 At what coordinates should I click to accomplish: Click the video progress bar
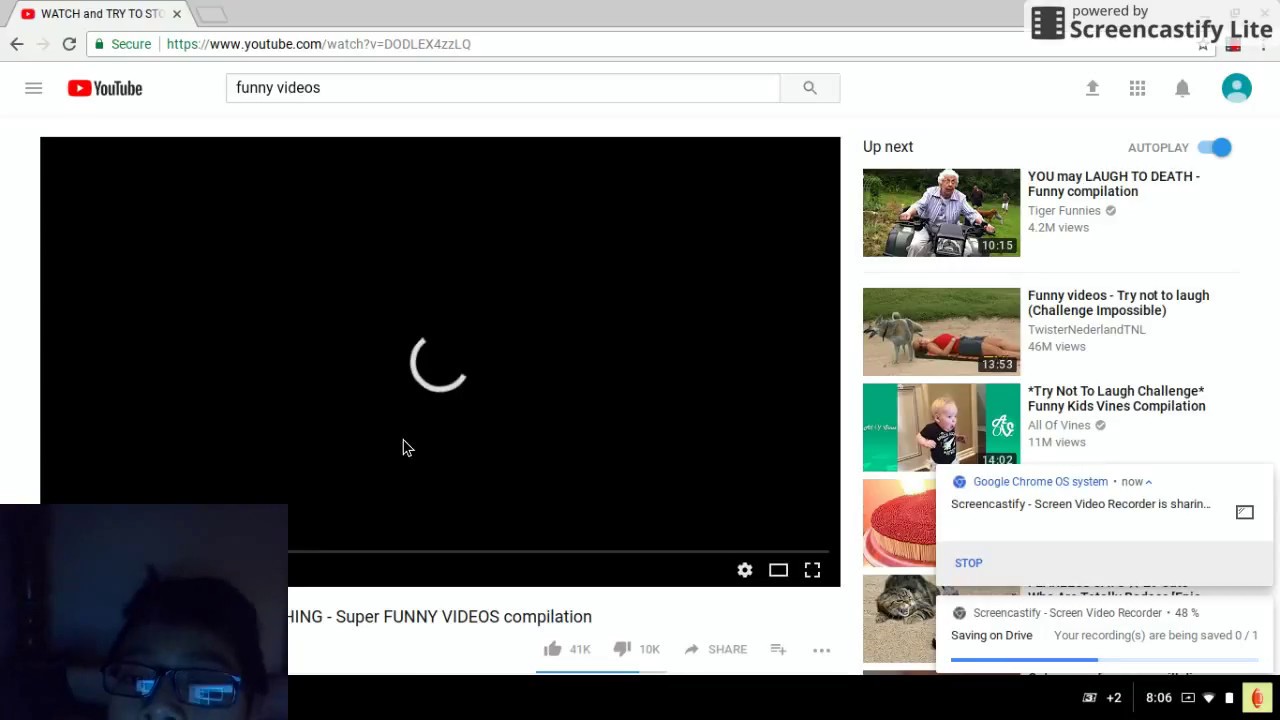[564, 551]
